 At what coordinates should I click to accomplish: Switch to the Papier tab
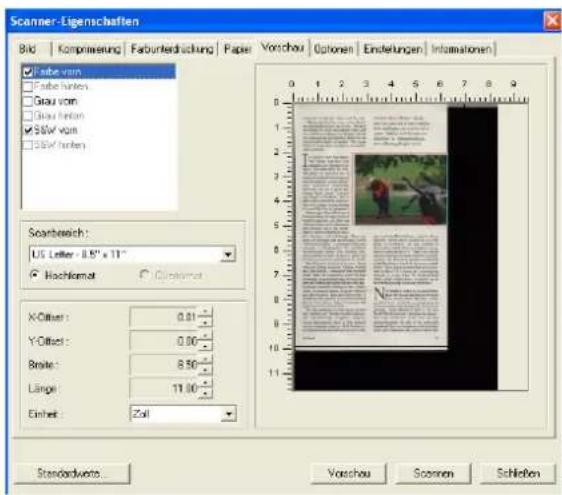click(x=237, y=49)
